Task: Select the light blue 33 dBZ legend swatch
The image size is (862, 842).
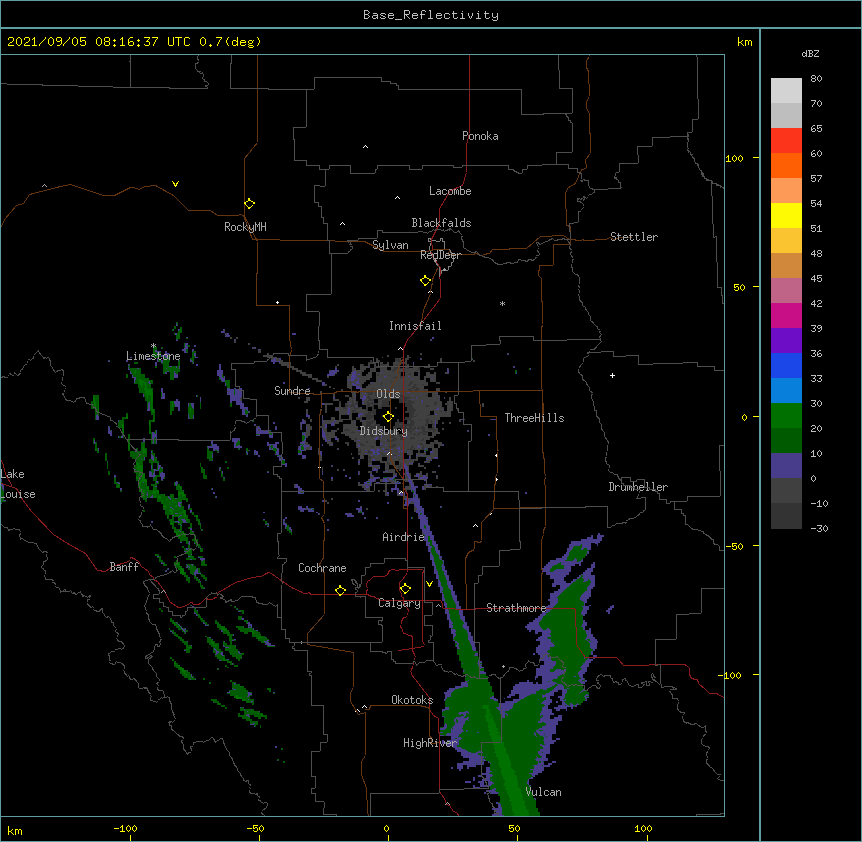Action: 786,390
